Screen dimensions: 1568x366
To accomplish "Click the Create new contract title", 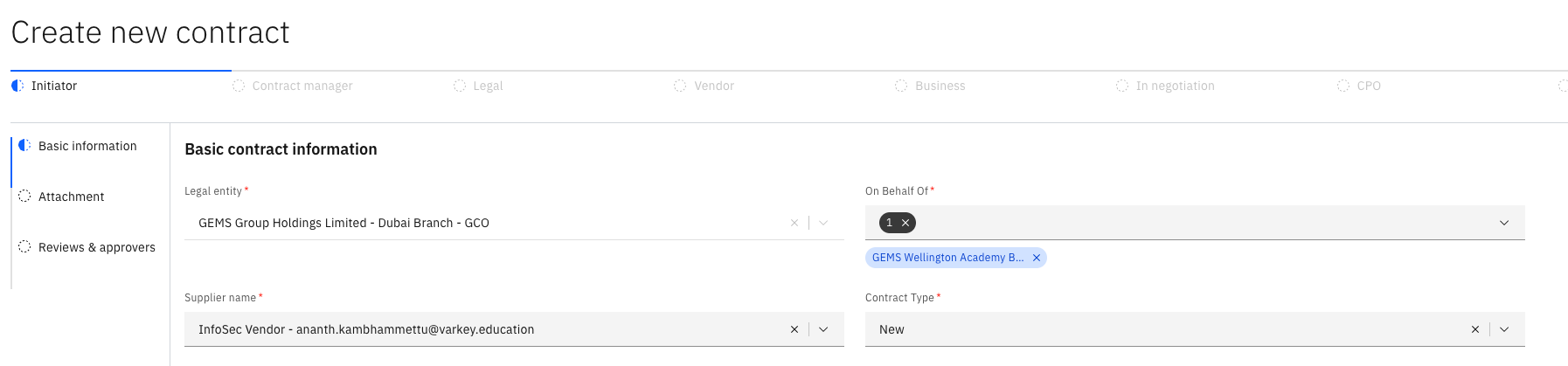I will [150, 32].
